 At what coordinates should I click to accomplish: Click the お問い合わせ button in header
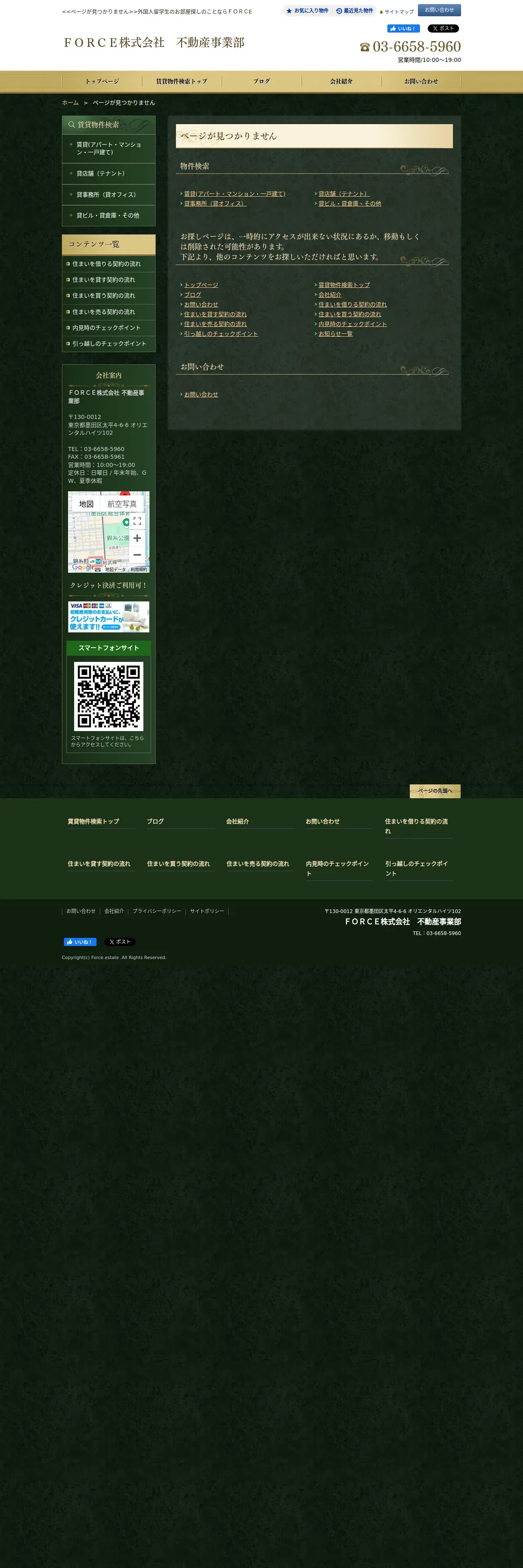[x=439, y=10]
